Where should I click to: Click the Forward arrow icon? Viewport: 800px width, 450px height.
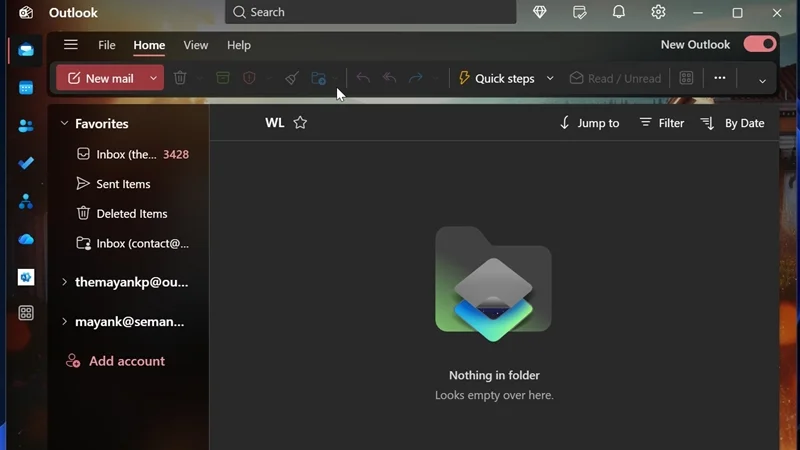416,78
